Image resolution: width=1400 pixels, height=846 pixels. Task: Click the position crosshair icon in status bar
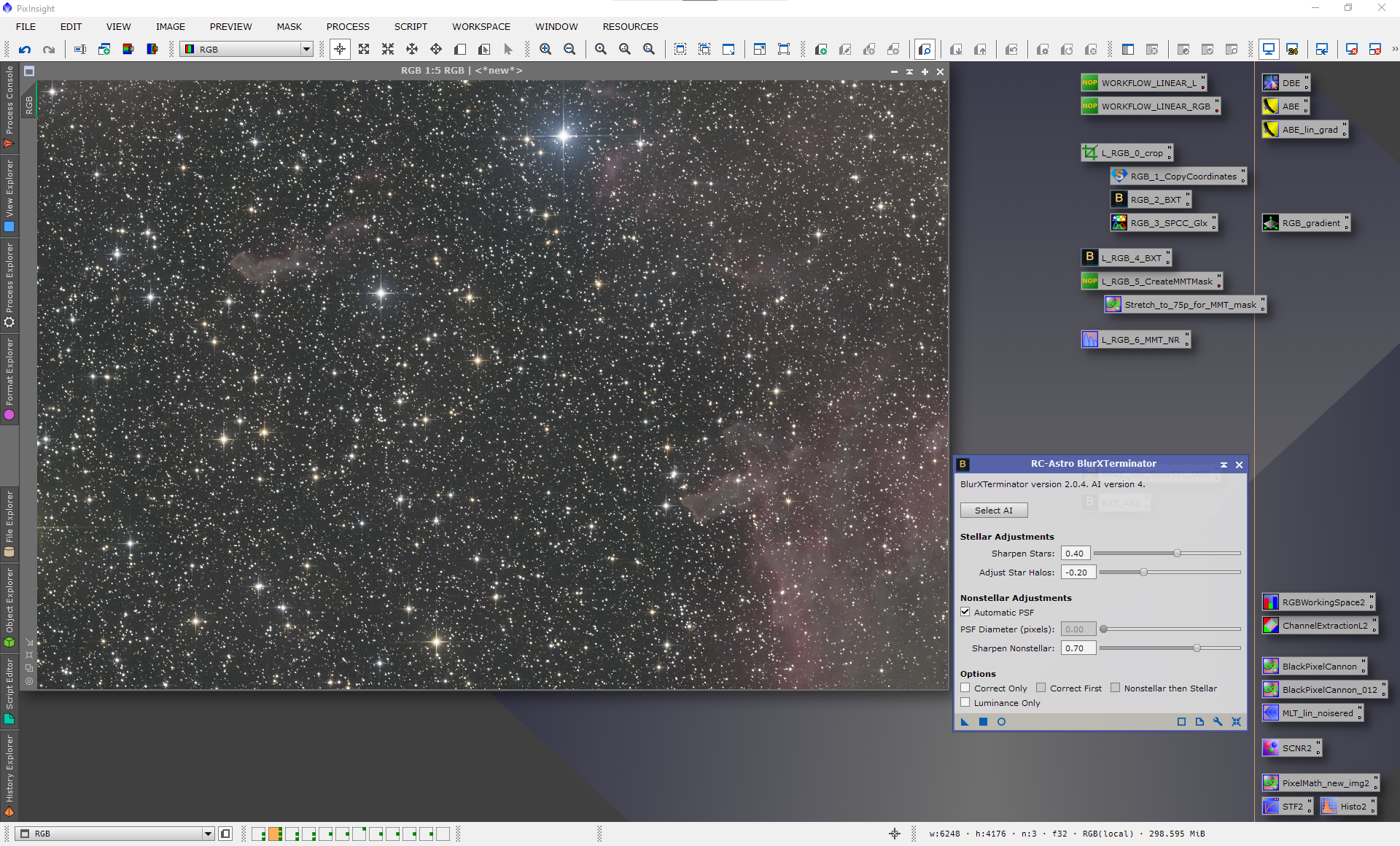pyautogui.click(x=895, y=834)
